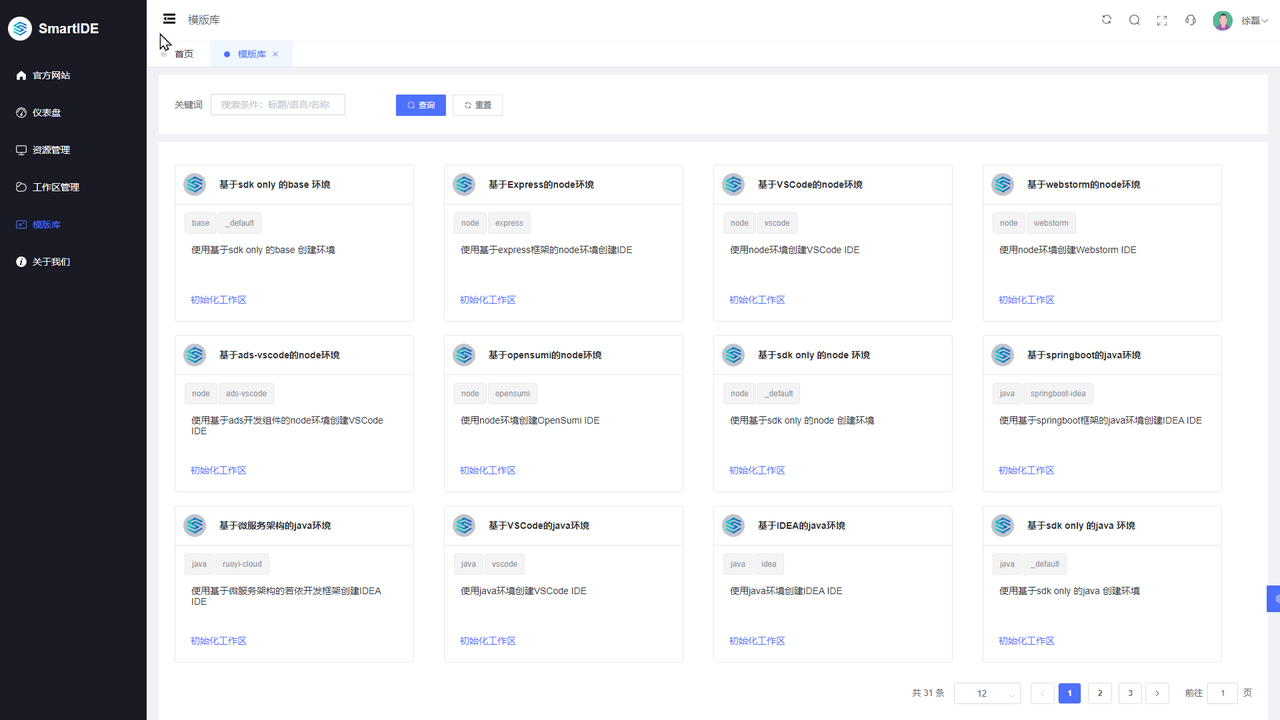Click 初始化工作区 under VSCode java card

click(488, 641)
